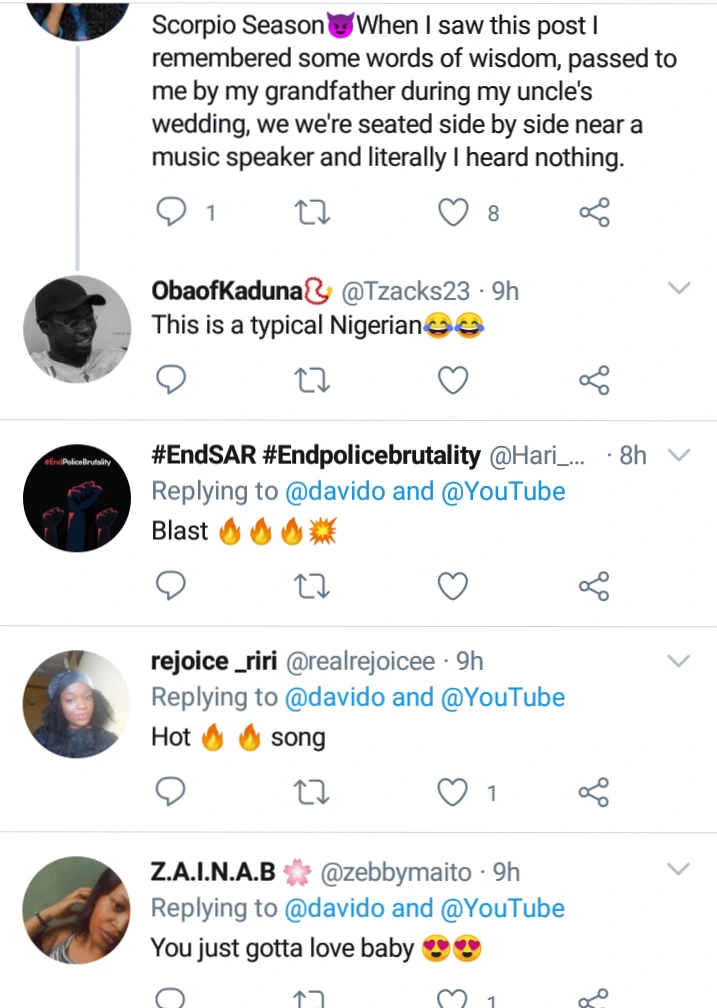Like rejoice_riri's 'Hot song' tweet
Viewport: 717px width, 1008px height.
(454, 793)
